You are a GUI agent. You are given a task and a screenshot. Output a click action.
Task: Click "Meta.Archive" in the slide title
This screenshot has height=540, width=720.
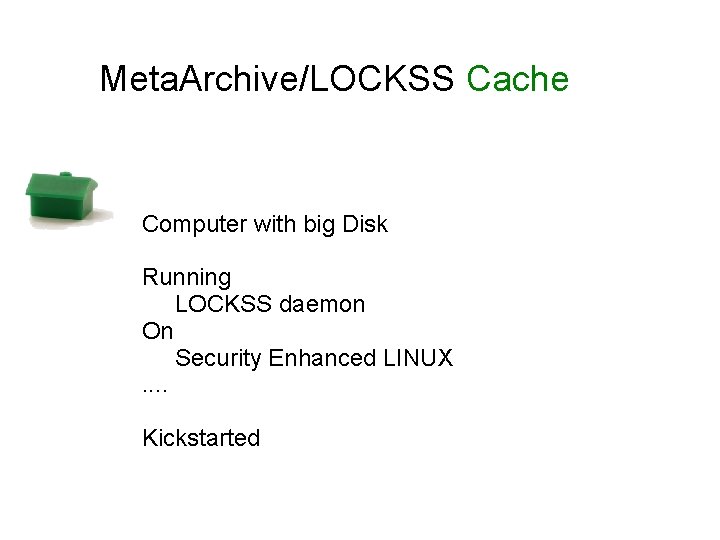click(197, 78)
